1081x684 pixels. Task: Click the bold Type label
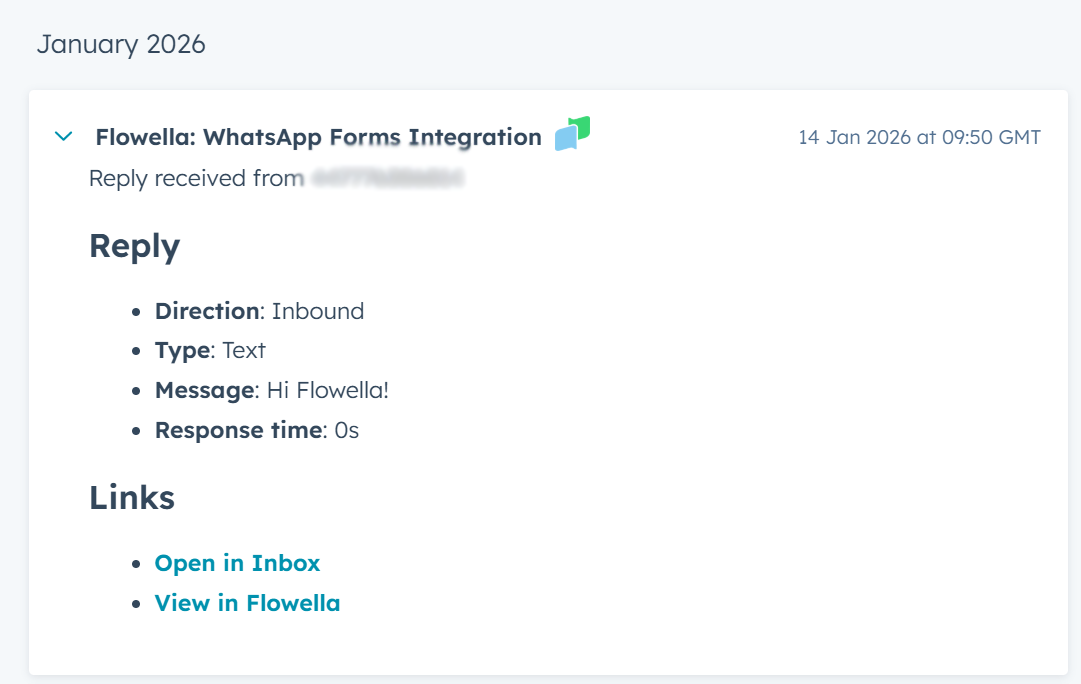[x=182, y=351]
